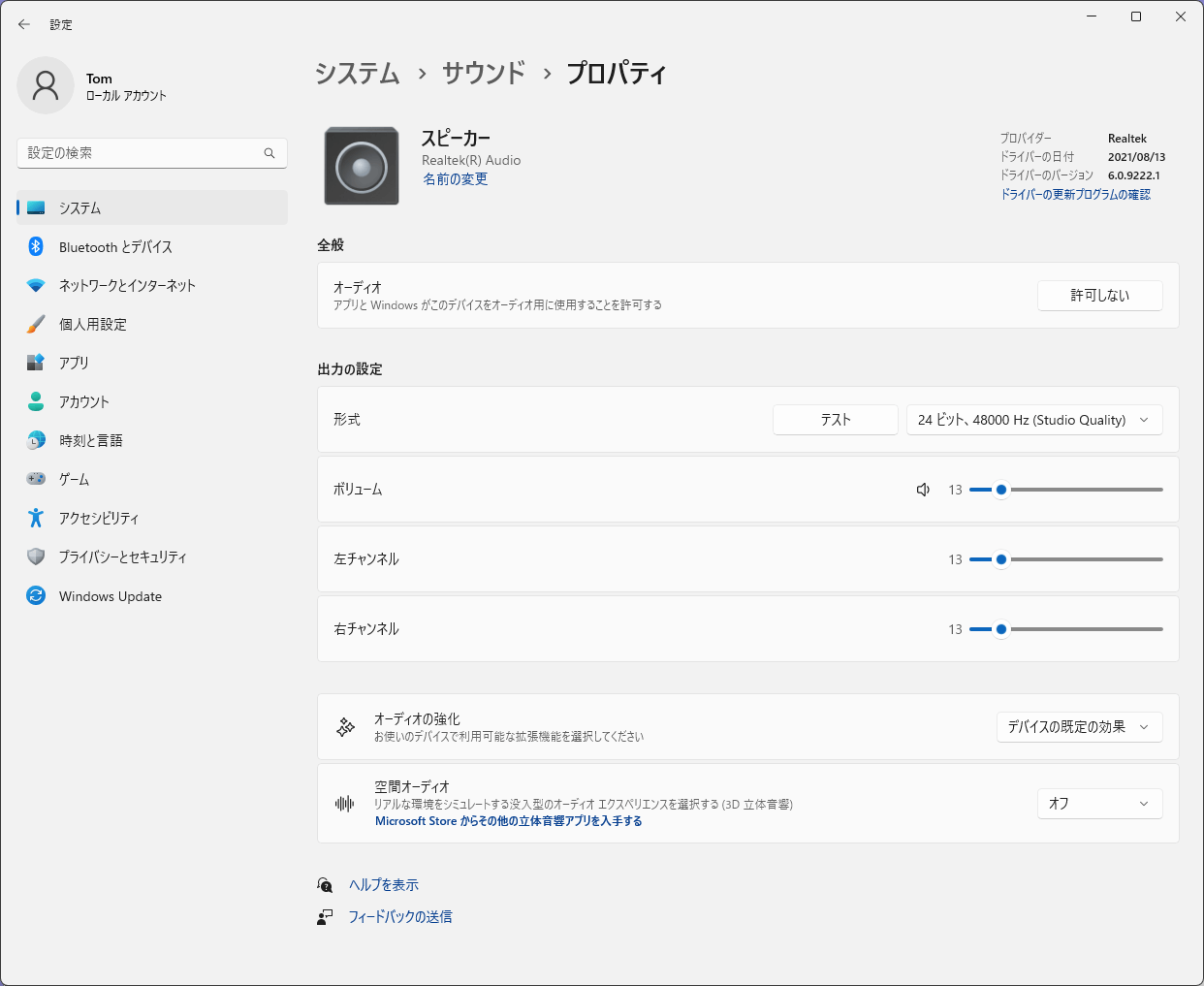
Task: Open アクセシビリティ settings page
Action: pos(152,518)
